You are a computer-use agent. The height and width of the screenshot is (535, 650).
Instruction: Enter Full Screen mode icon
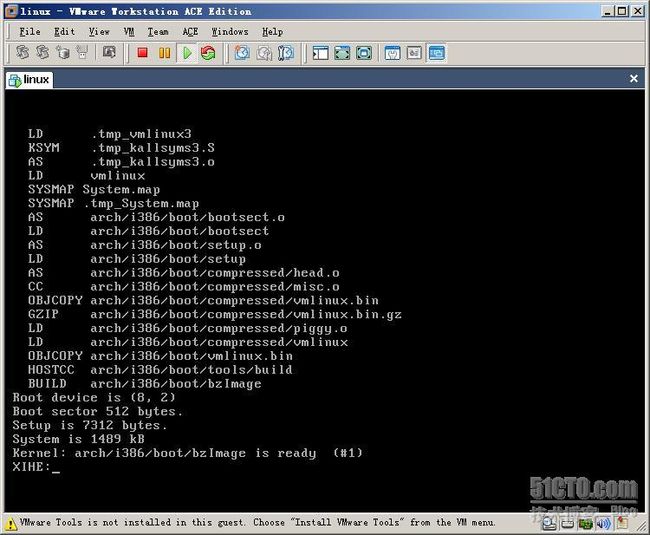(364, 53)
